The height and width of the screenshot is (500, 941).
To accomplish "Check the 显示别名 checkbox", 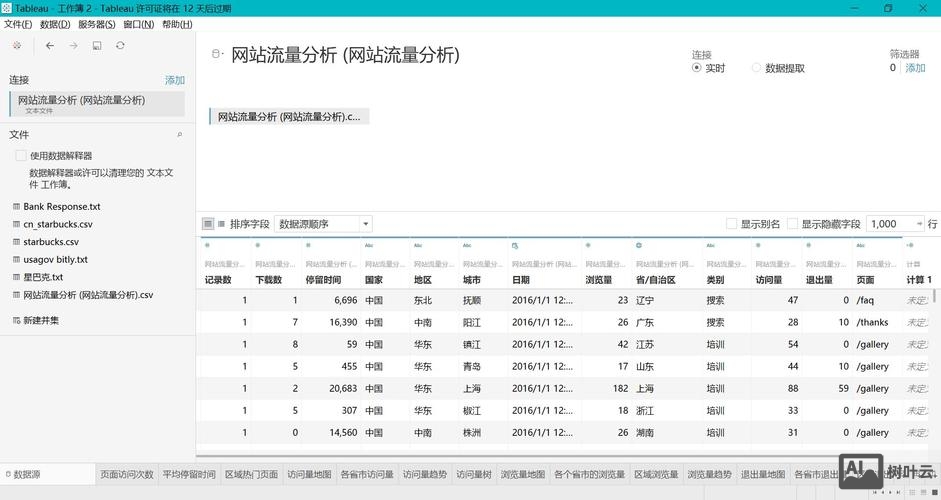I will coord(731,224).
